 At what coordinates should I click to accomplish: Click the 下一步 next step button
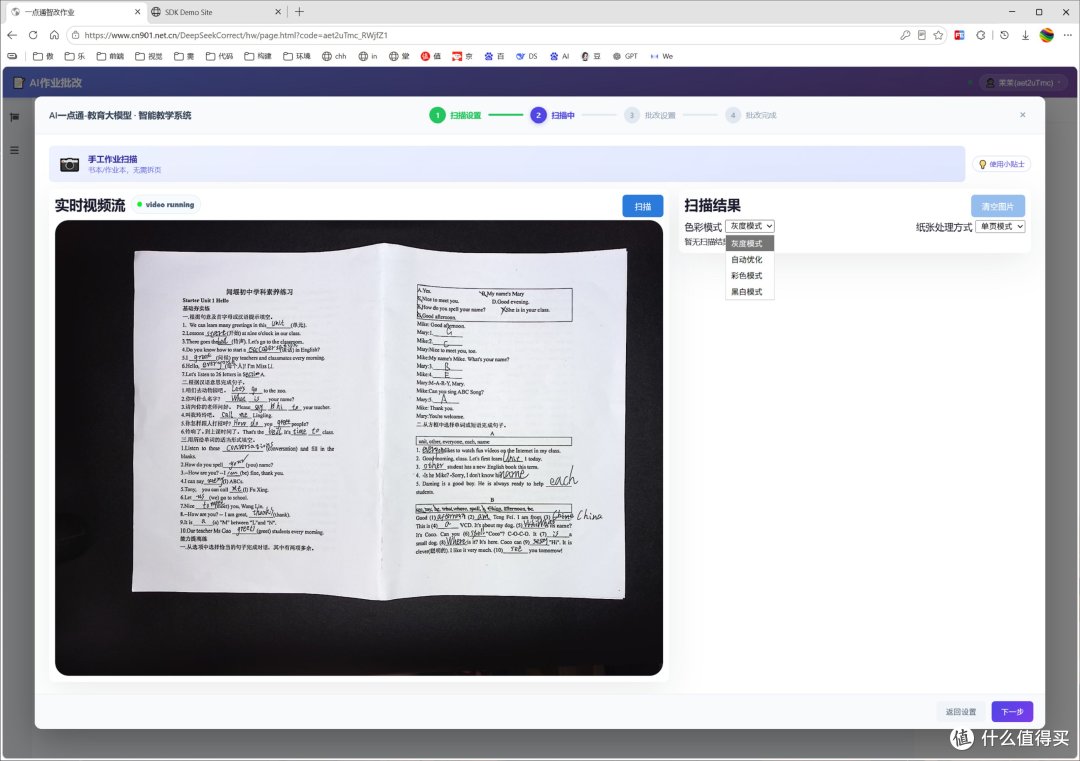point(1012,711)
